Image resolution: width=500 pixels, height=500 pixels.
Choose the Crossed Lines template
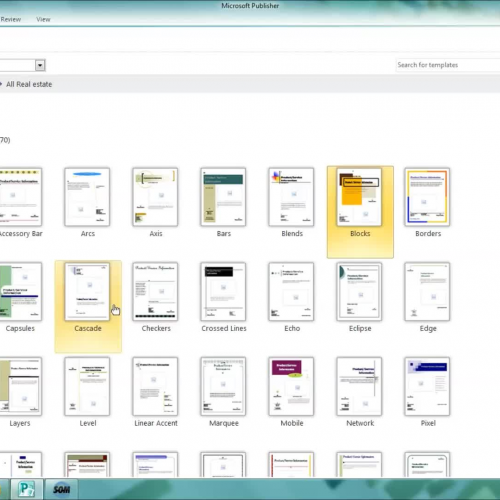point(223,292)
